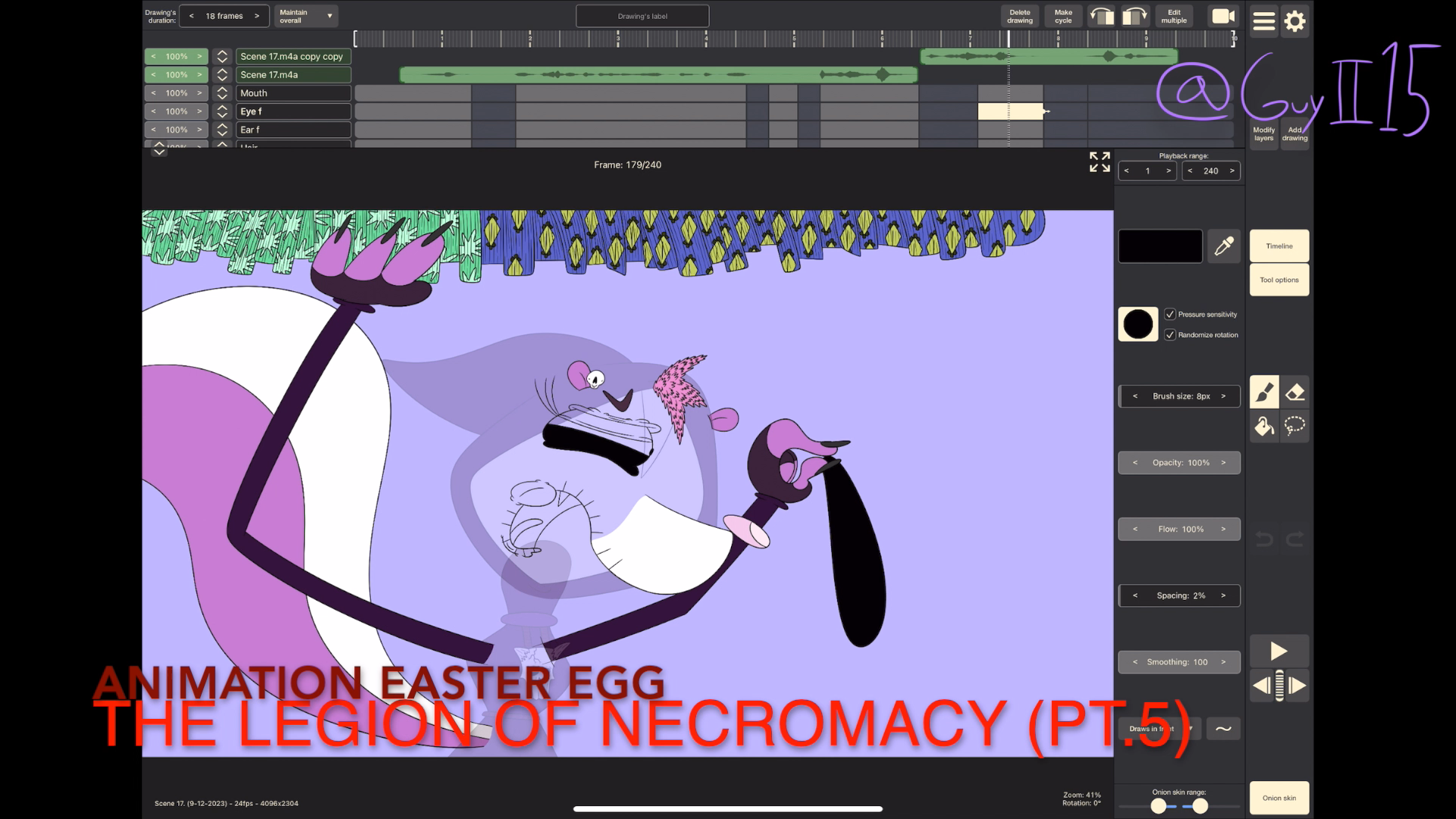Screen dimensions: 1456x819
Task: Click the brush stroke curve icon
Action: point(1223,729)
